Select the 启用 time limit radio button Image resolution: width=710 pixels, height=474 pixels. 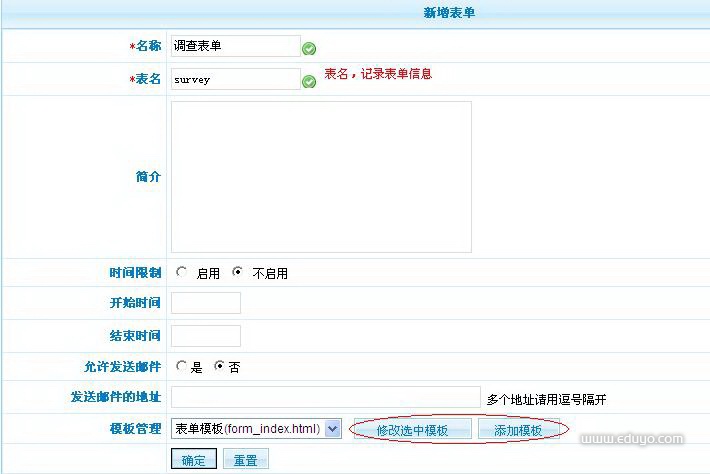(181, 272)
